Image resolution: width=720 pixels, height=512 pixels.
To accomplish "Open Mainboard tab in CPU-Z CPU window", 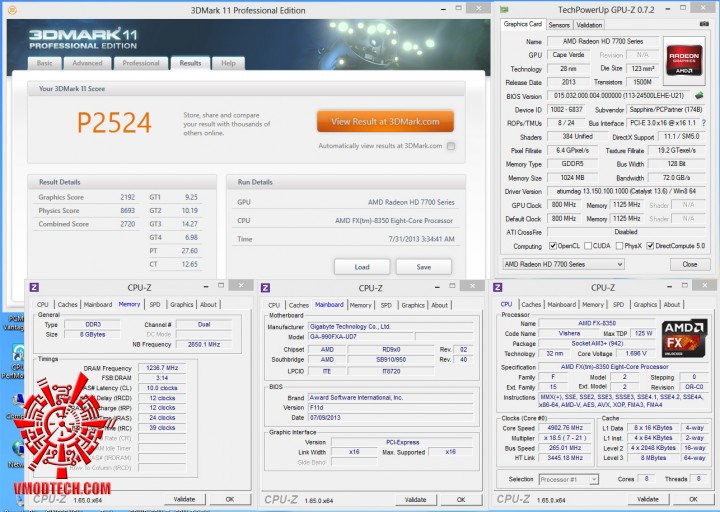I will pyautogui.click(x=561, y=304).
